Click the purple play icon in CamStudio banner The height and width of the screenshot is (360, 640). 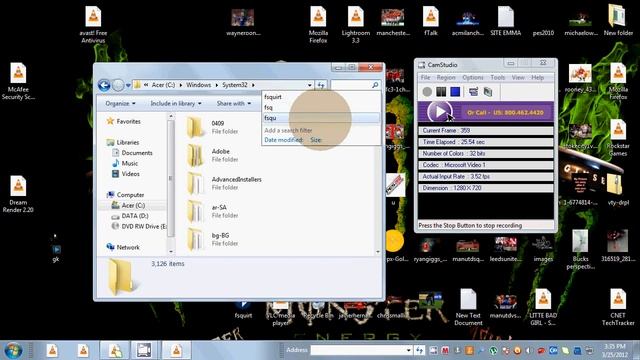439,111
